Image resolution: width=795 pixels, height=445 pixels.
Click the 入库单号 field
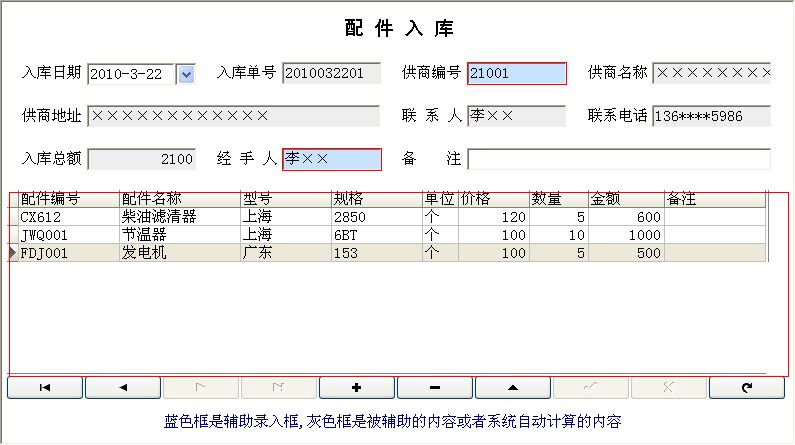pyautogui.click(x=330, y=73)
